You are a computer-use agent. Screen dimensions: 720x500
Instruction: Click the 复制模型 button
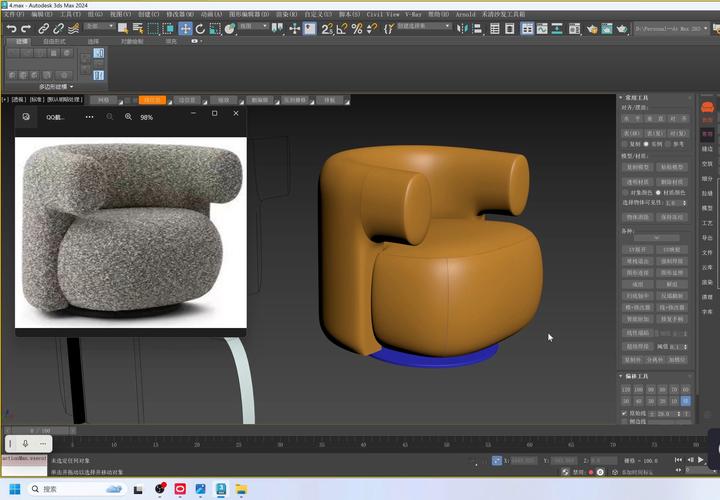coord(638,167)
